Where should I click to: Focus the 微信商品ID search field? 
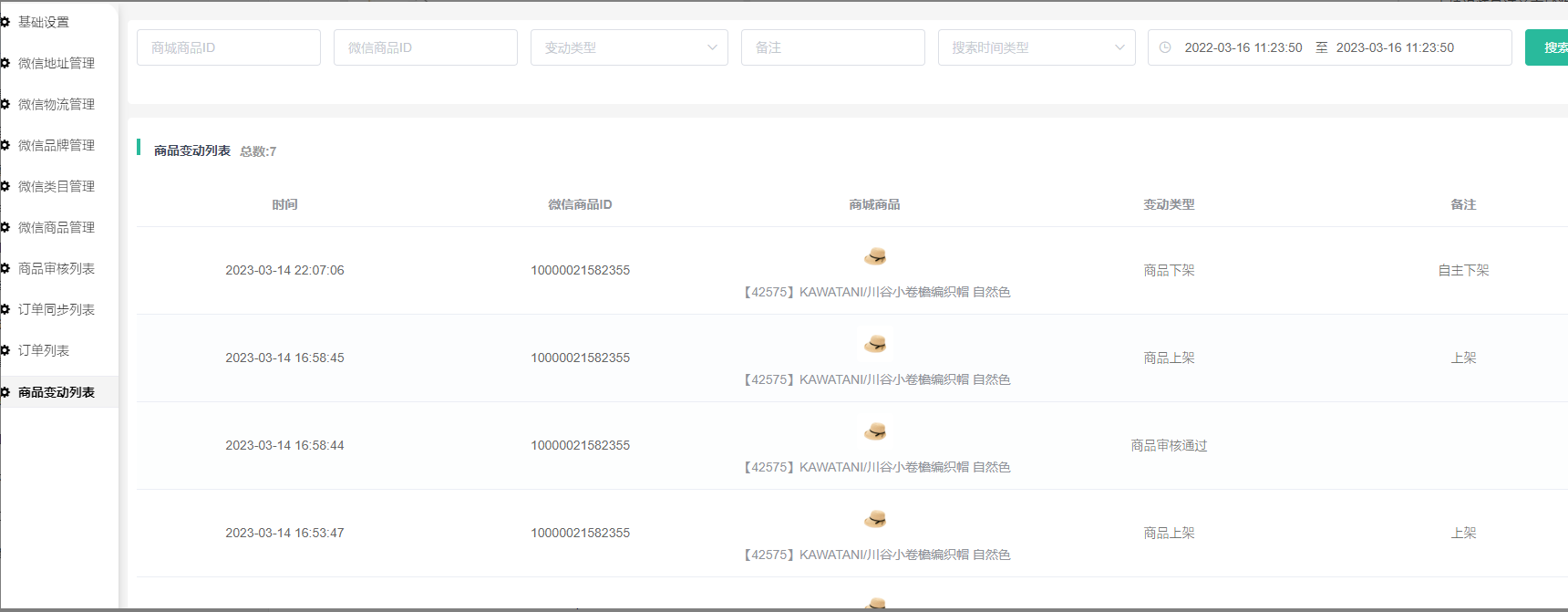click(x=425, y=47)
